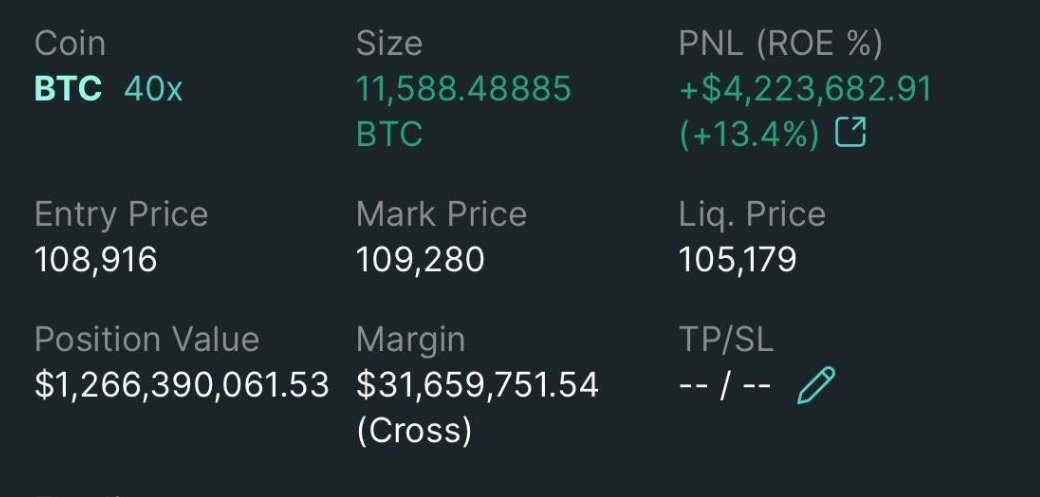Image resolution: width=1040 pixels, height=497 pixels.
Task: Select the position size 11,588.48885
Action: 464,89
